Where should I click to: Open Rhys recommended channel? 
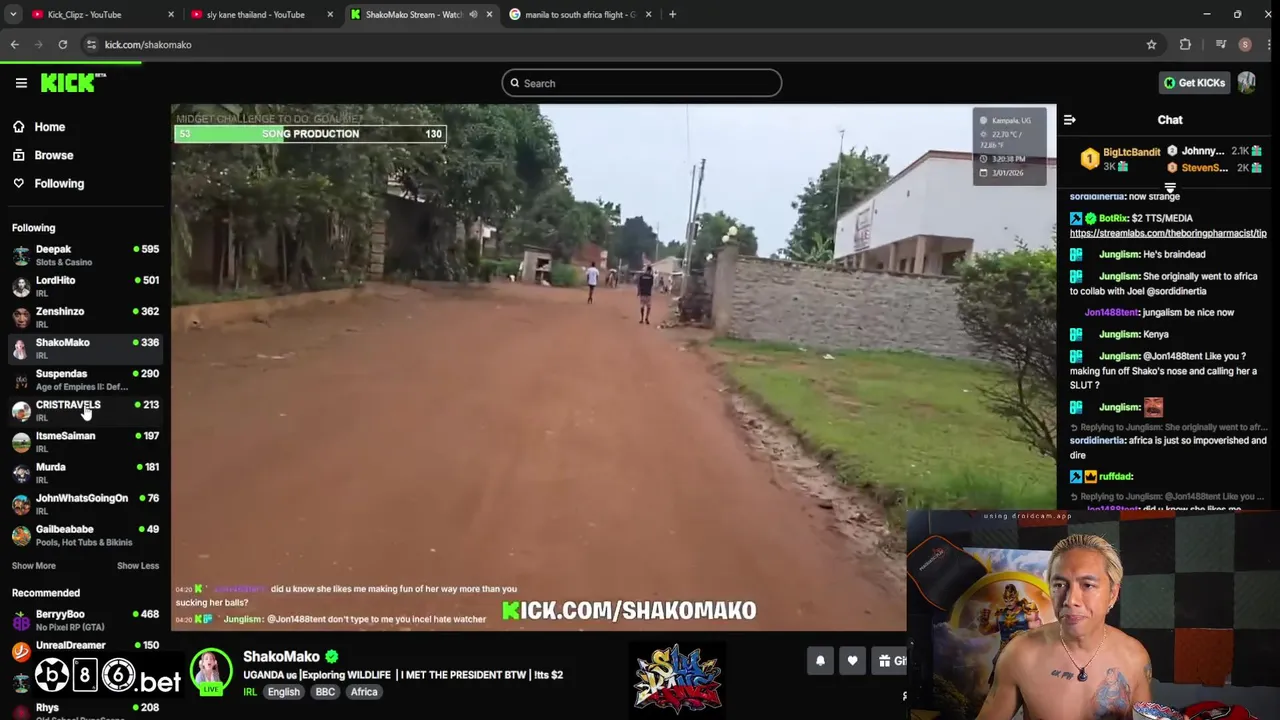pyautogui.click(x=86, y=711)
